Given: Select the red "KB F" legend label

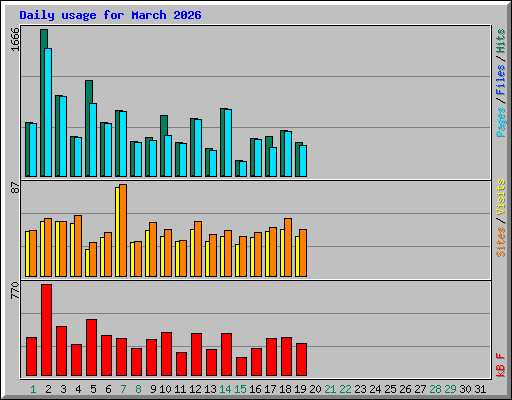Looking at the screenshot, I should 501,365.
